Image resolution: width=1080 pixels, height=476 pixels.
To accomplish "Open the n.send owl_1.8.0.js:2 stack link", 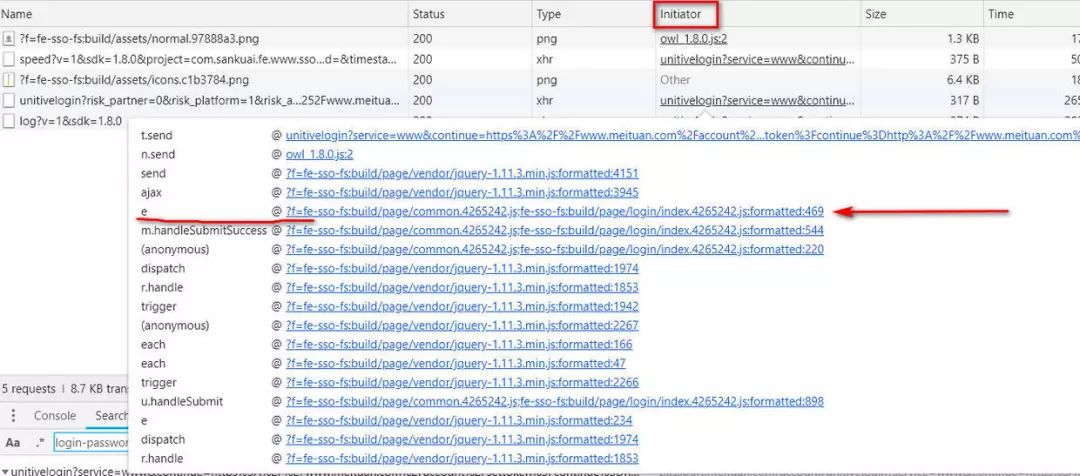I will coord(320,154).
